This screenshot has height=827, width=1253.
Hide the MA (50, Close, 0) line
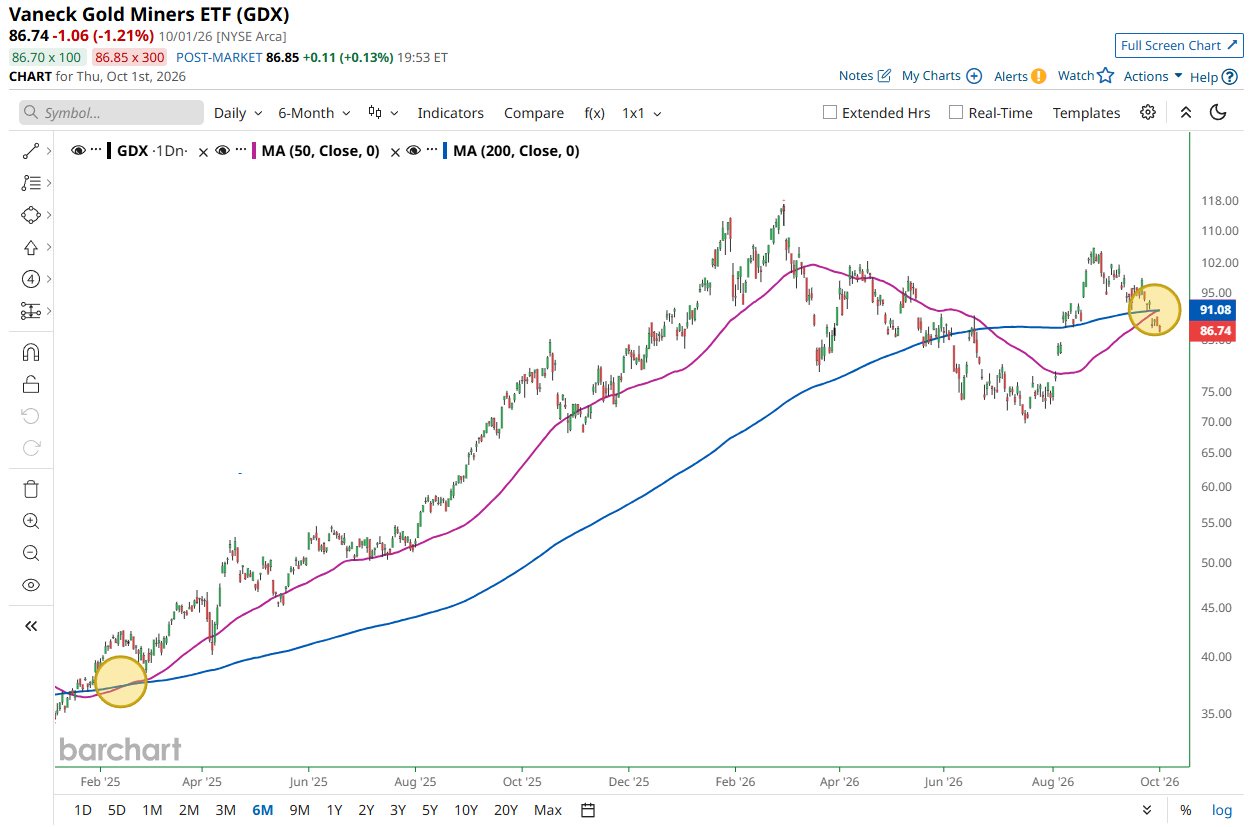coord(224,151)
